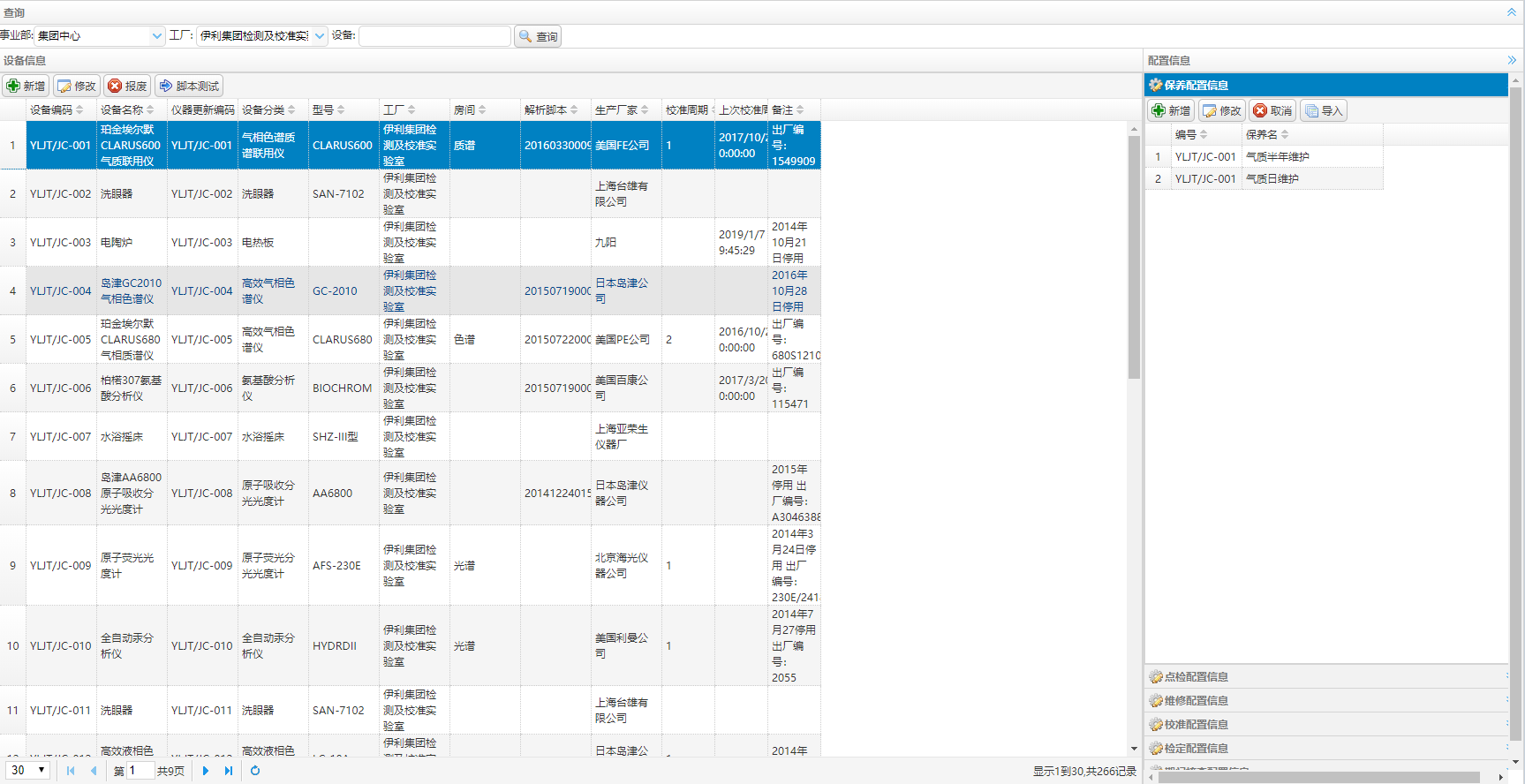
Task: Click the 报废 scrap button
Action: pyautogui.click(x=128, y=86)
